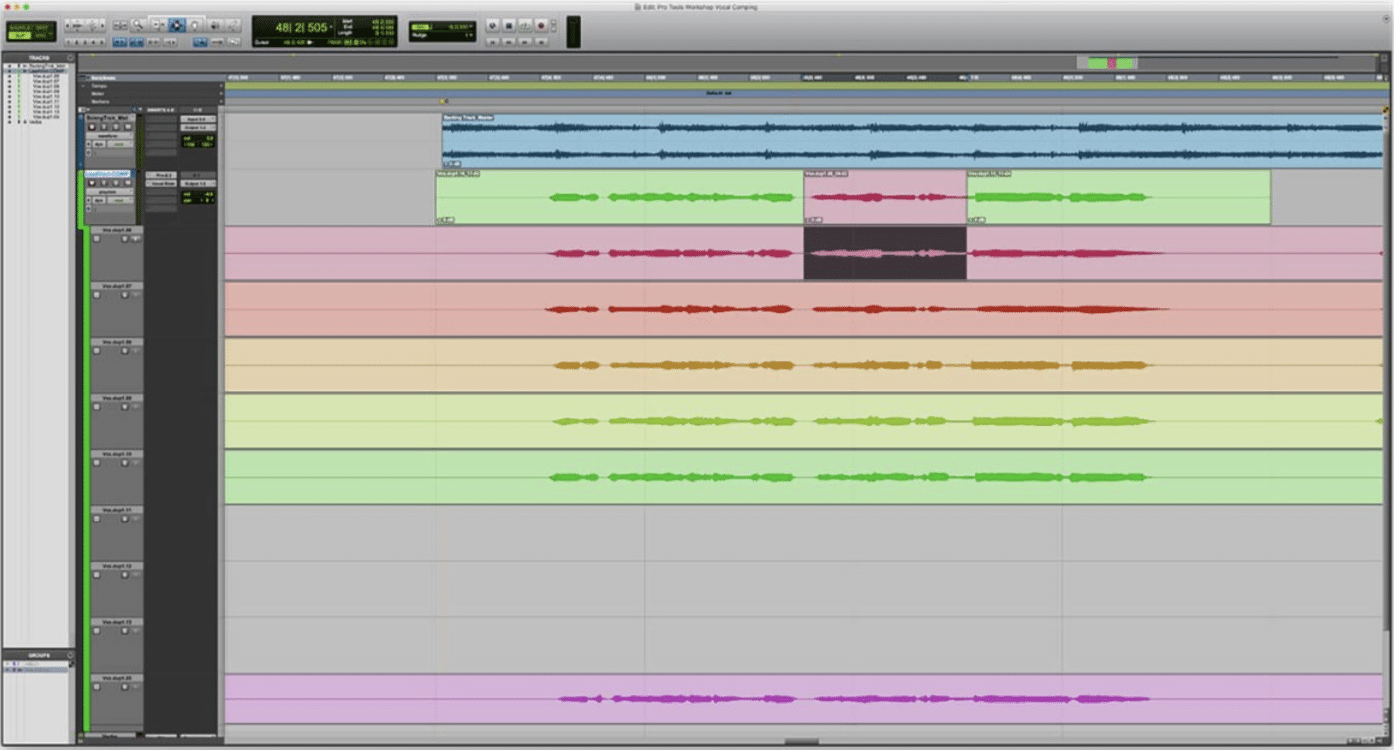The image size is (1394, 750).
Task: Mute the LeadVox1.COMP track
Action: click(x=127, y=182)
